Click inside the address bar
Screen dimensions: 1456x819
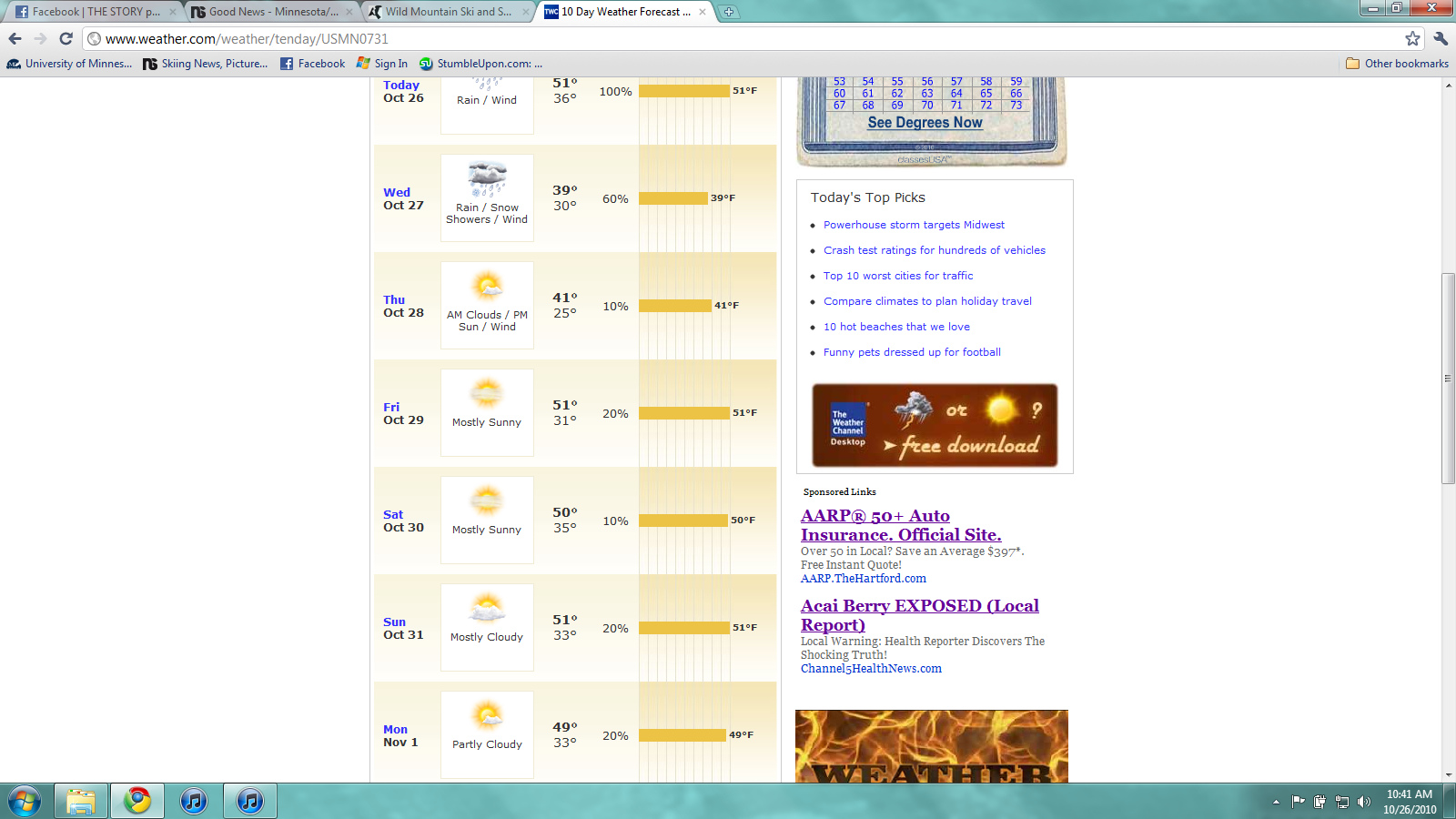point(364,38)
